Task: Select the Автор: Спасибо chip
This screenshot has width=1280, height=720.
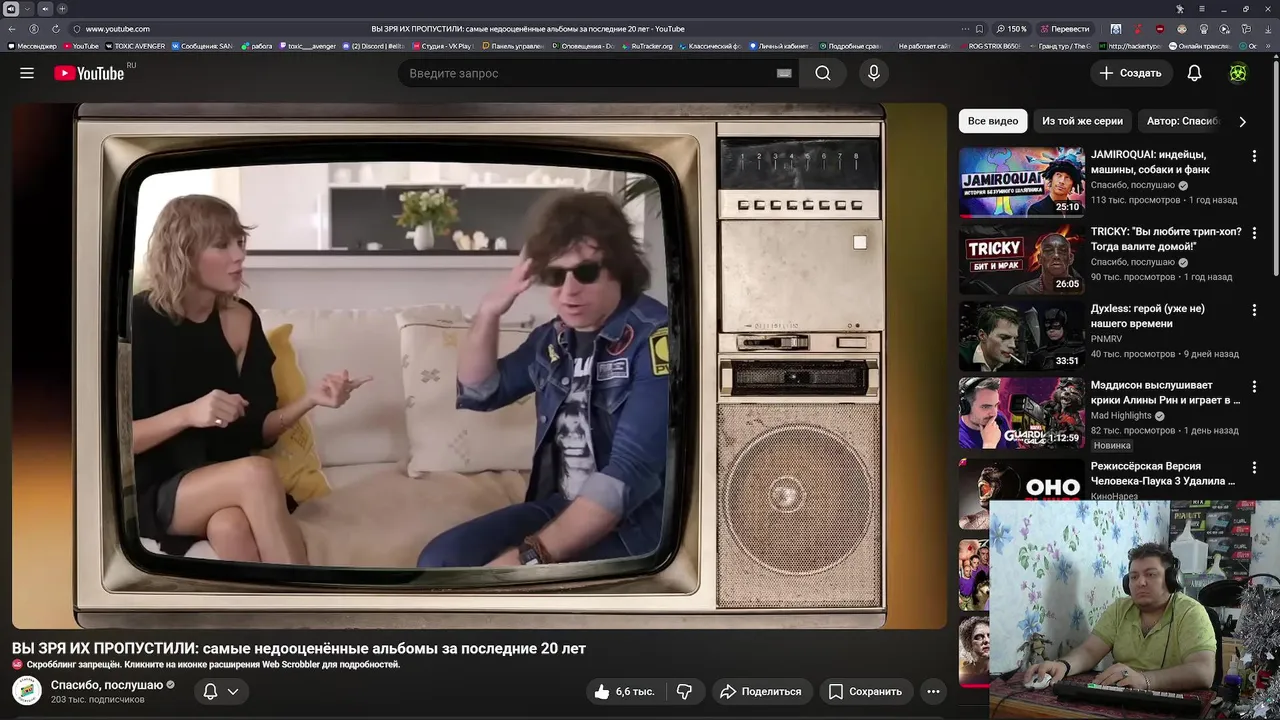Action: [x=1182, y=121]
